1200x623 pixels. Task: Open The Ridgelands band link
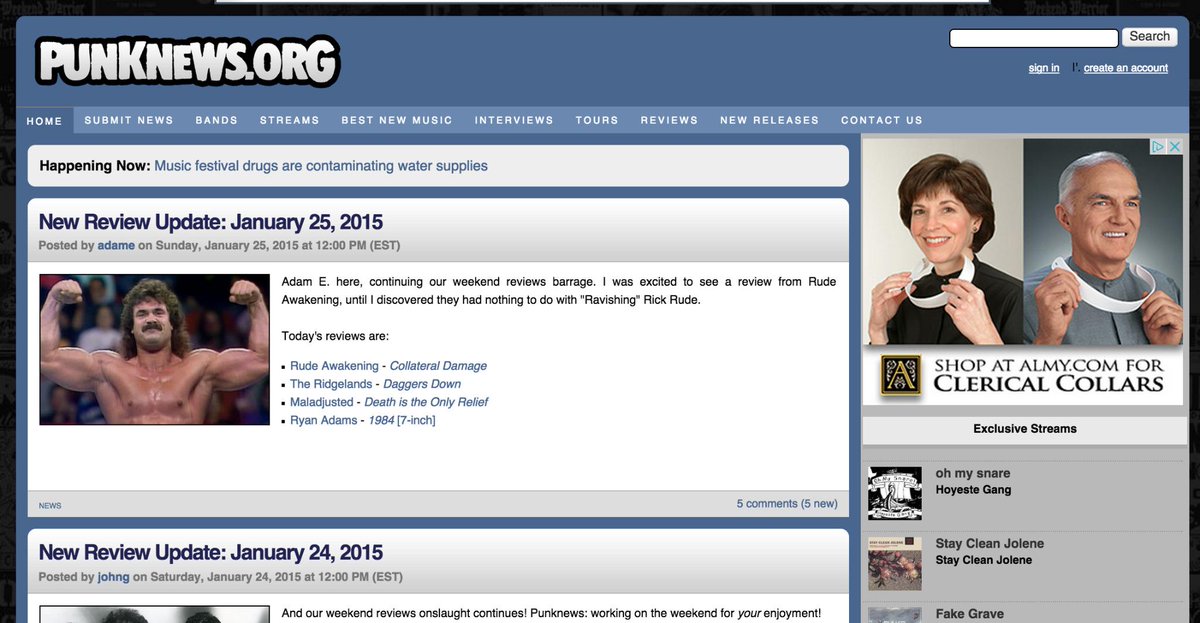pyautogui.click(x=331, y=384)
